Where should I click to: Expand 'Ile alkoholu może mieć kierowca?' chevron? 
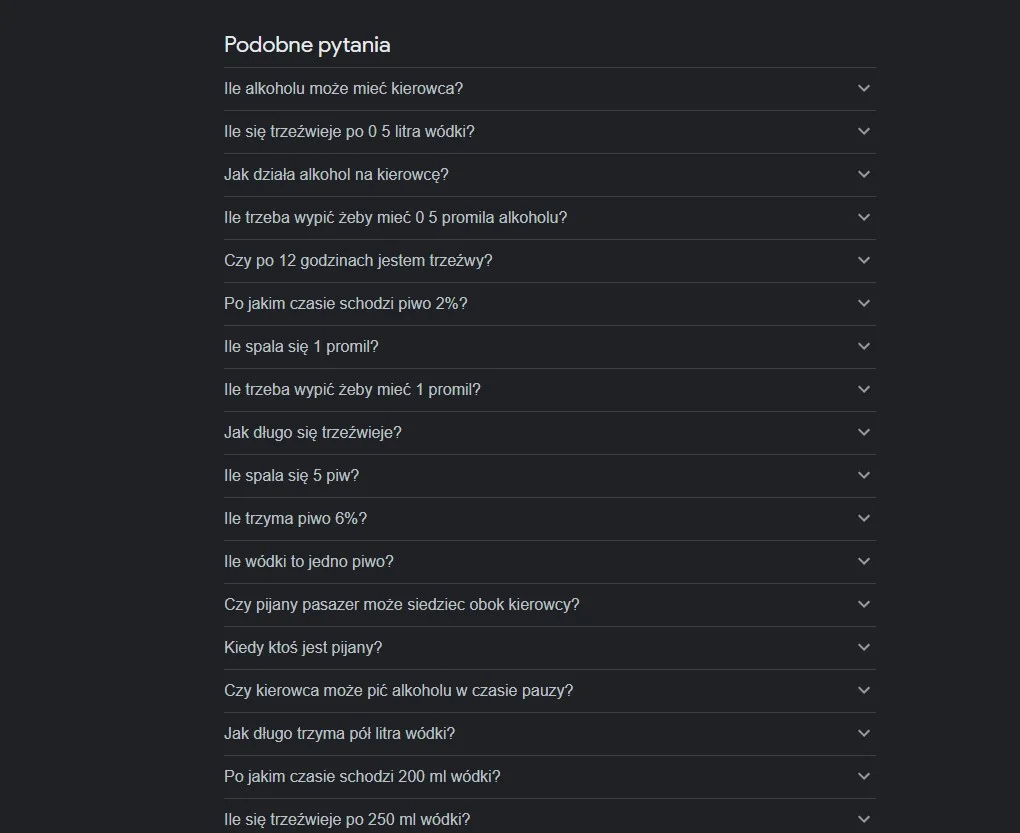coord(863,88)
